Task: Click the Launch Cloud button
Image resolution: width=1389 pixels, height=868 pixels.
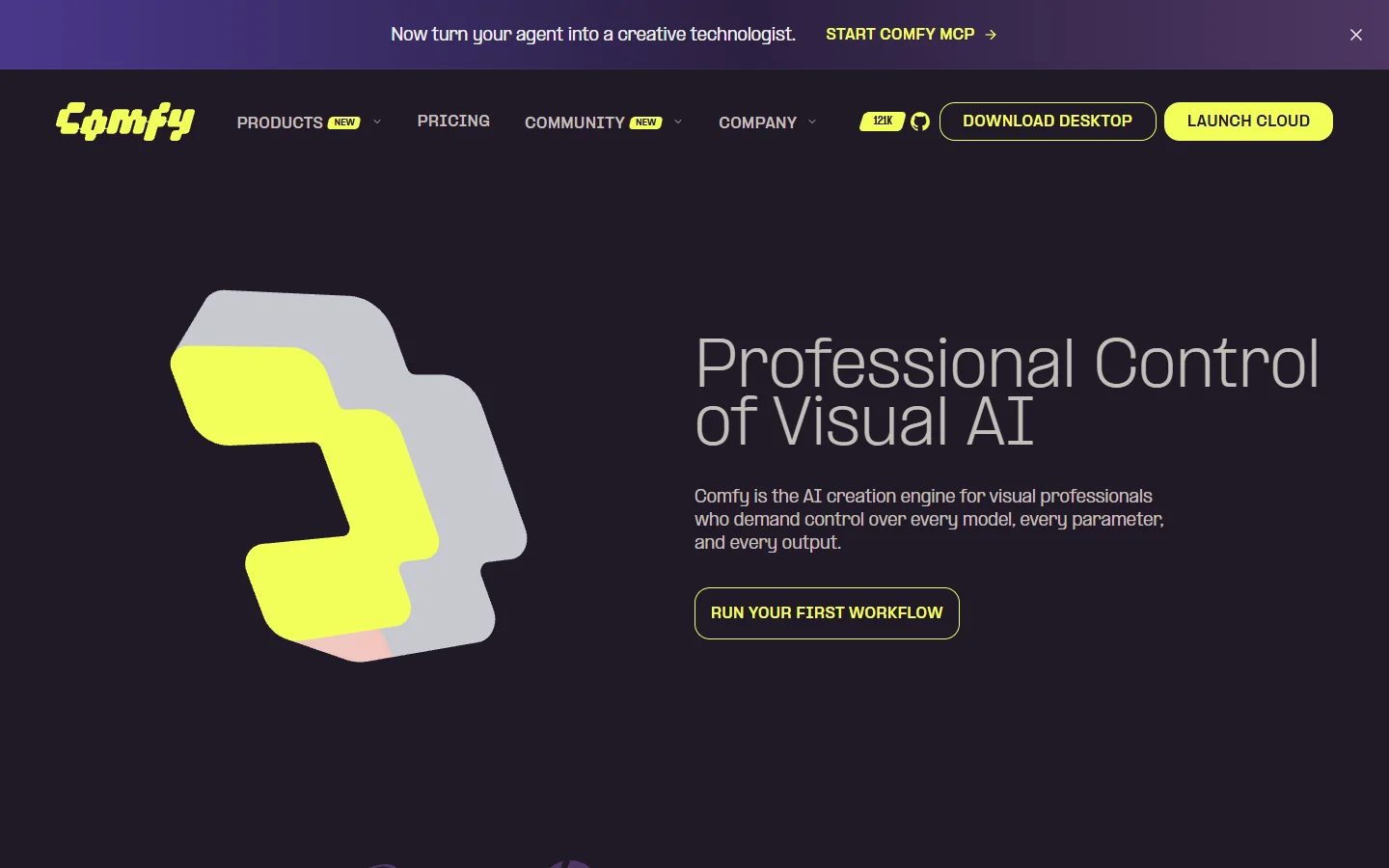Action: [1248, 122]
